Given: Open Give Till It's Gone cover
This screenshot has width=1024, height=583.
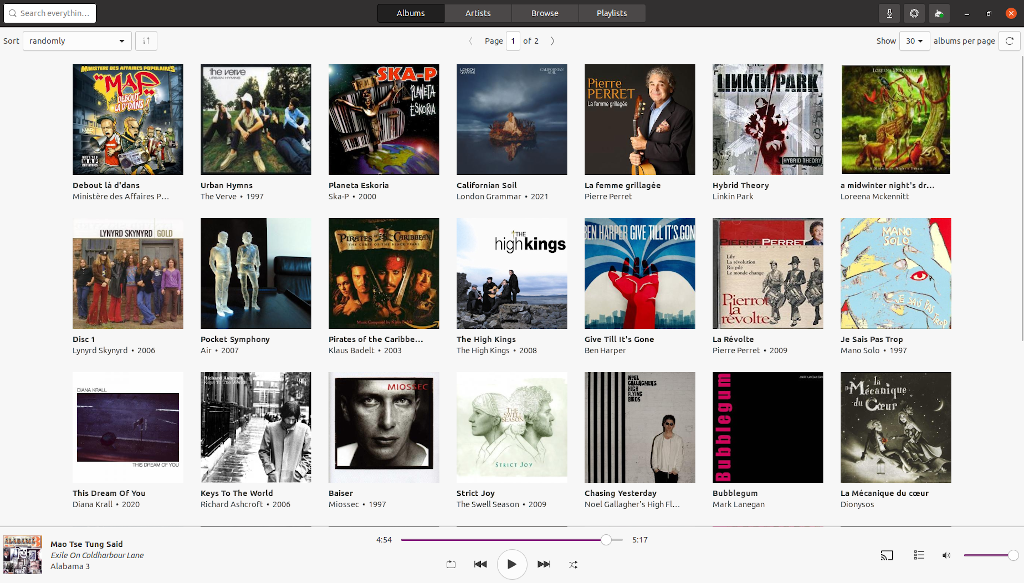Looking at the screenshot, I should click(640, 274).
